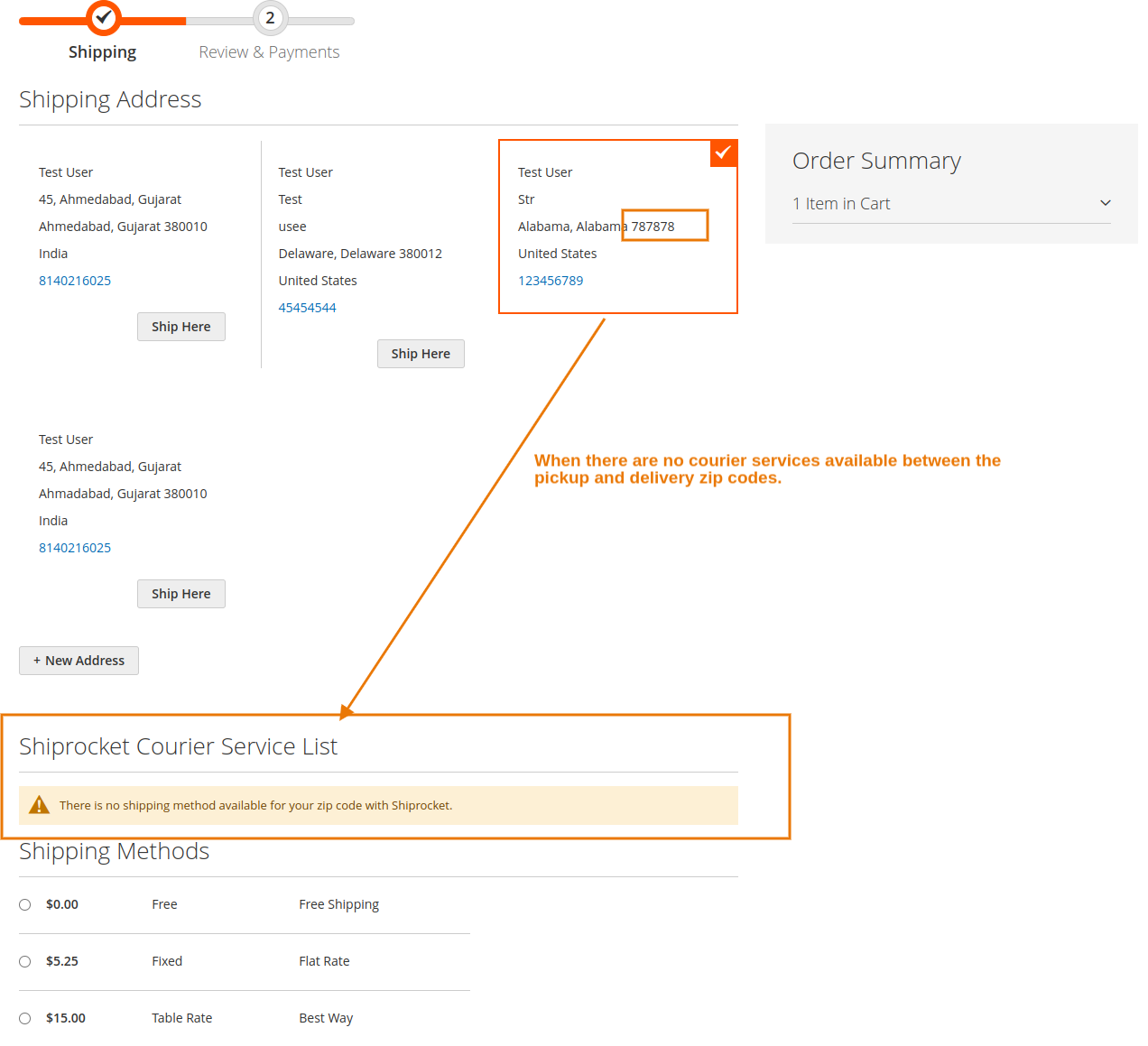Viewport: 1148px width, 1046px height.
Task: Expand the Order Summary items chevron
Action: click(x=1105, y=203)
